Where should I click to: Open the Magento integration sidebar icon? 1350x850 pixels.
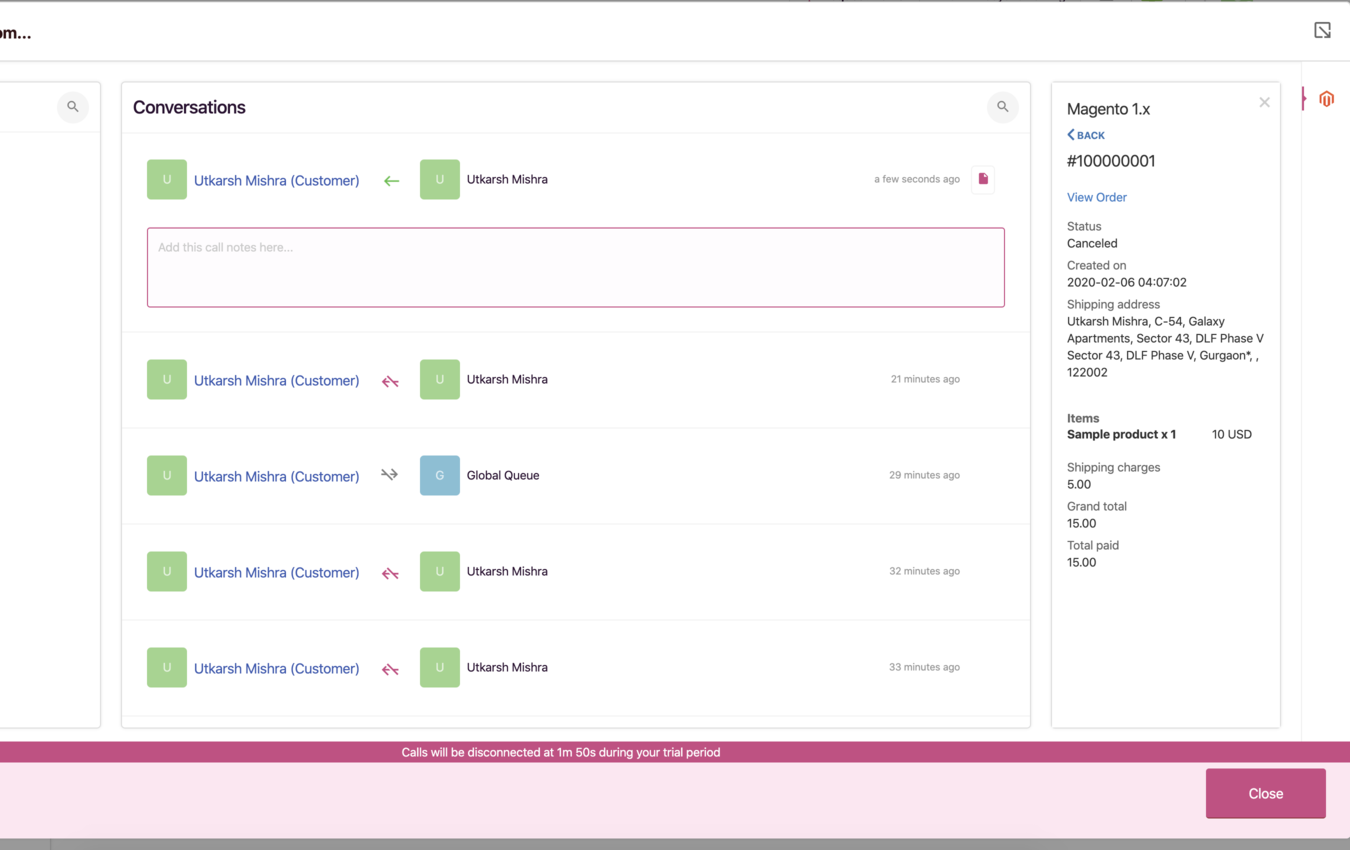[1326, 98]
